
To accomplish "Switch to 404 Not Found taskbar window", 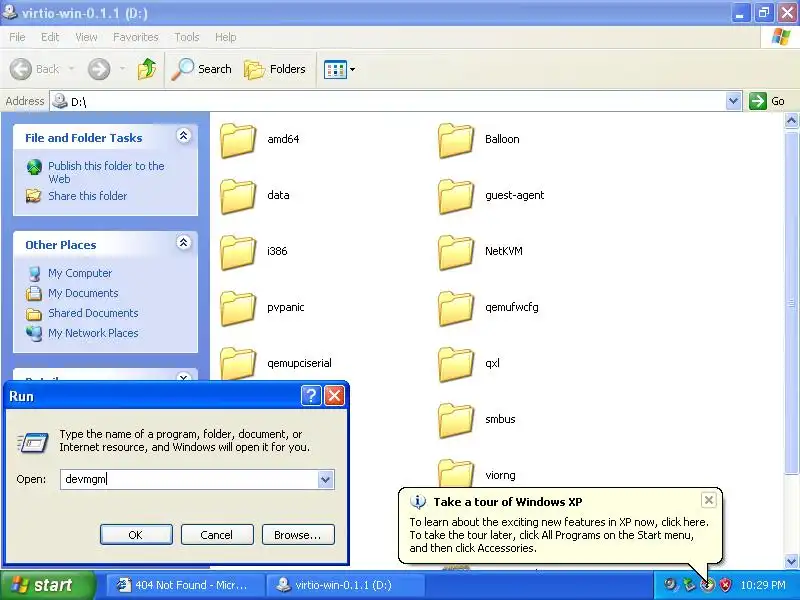I will pos(185,585).
